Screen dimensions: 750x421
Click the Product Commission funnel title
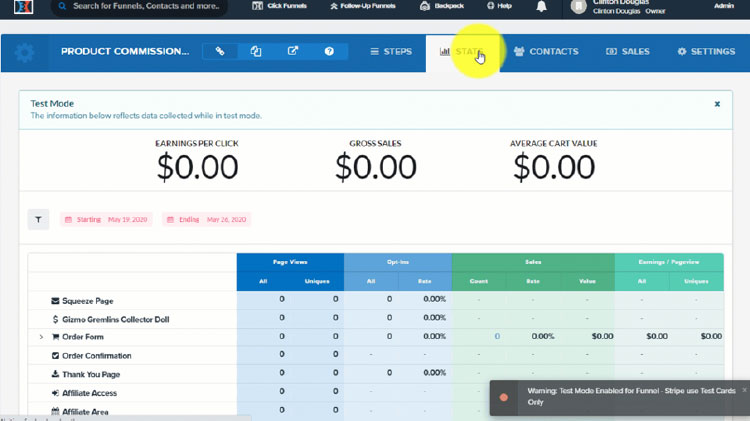point(125,51)
